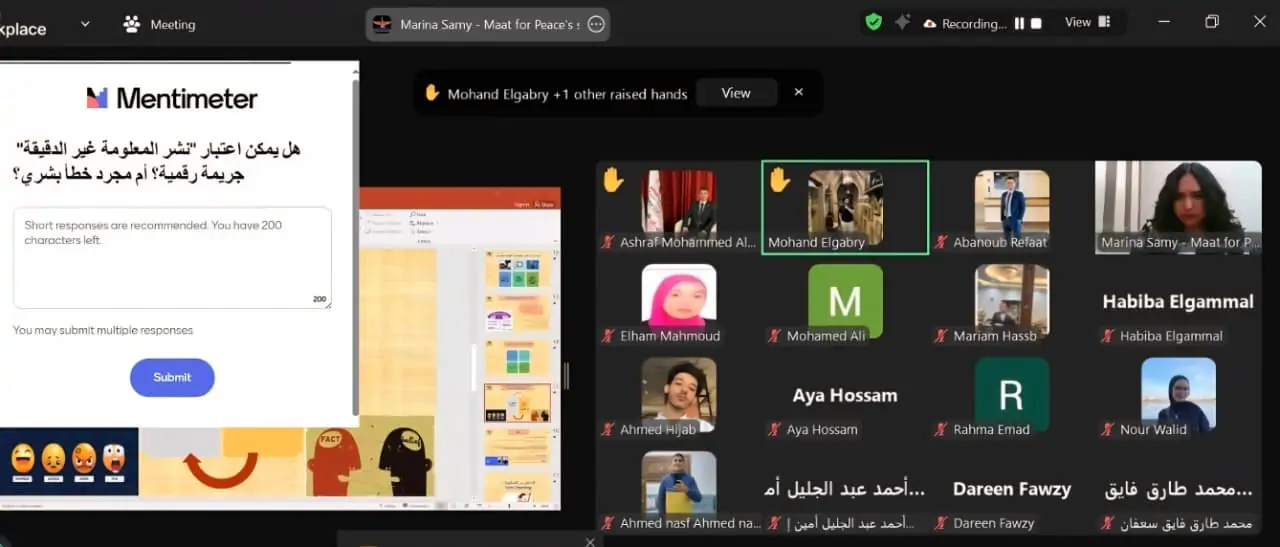Viewport: 1280px width, 547px height.
Task: Submit the Mentimeter response
Action: pyautogui.click(x=172, y=377)
